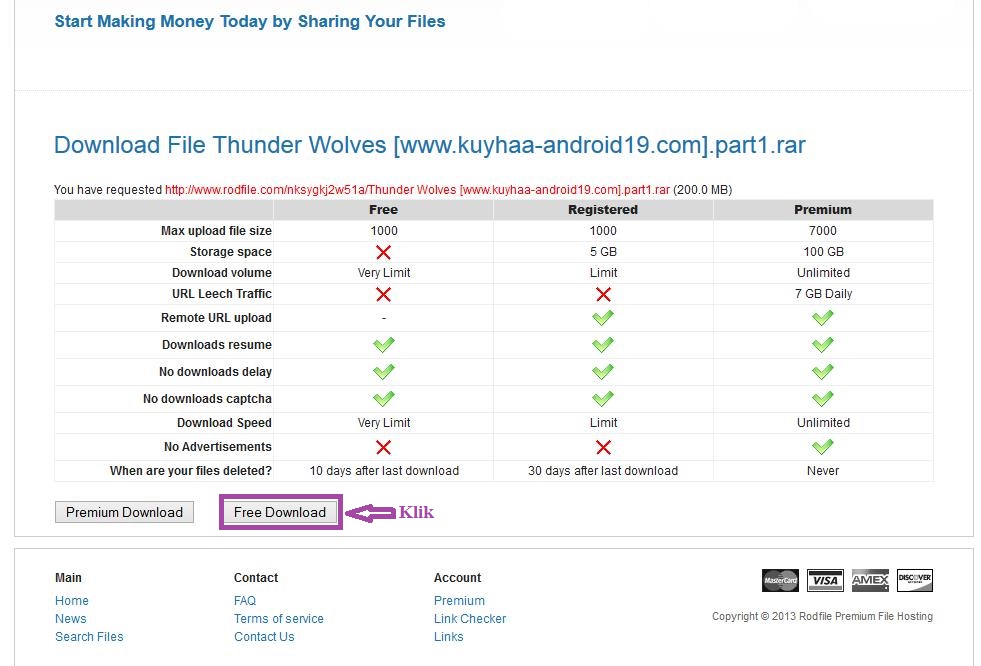Click the Free Download button

(x=280, y=512)
